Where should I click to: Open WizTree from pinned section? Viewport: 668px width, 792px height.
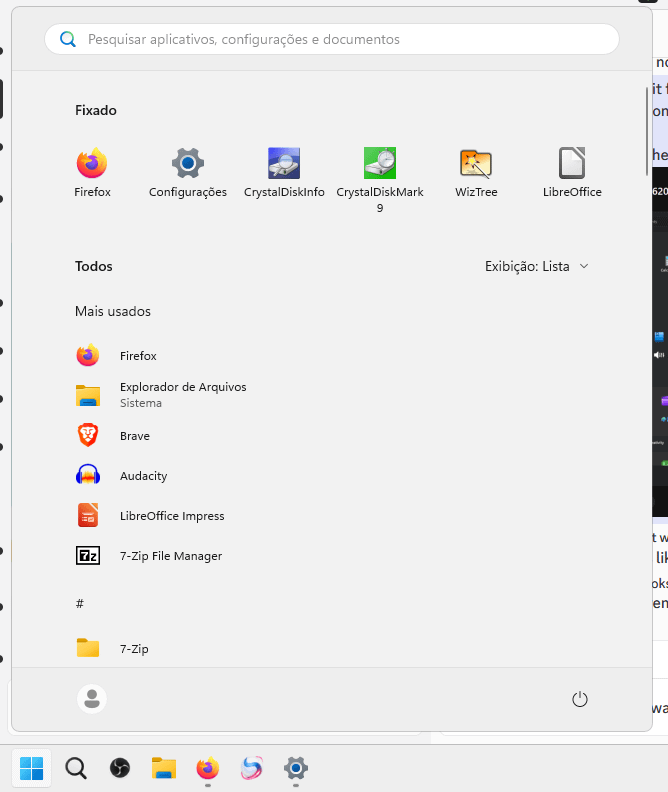[x=476, y=163]
